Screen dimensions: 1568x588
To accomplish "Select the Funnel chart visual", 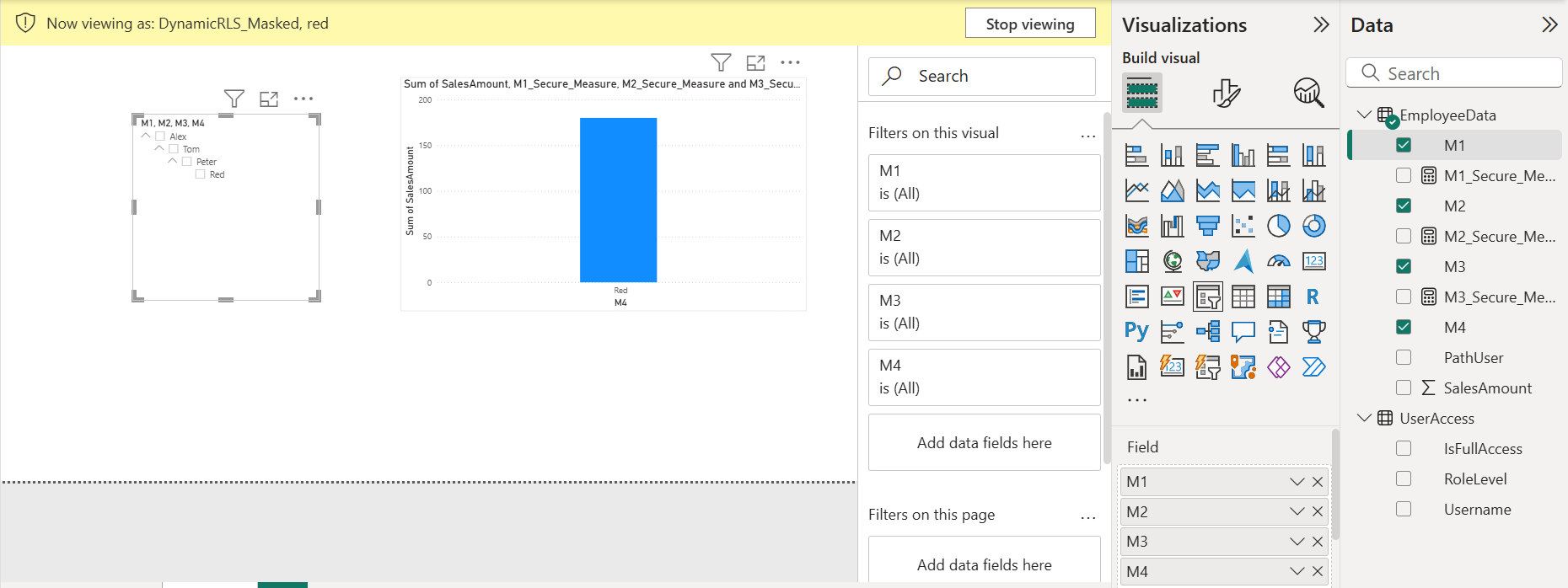I will (x=1207, y=226).
